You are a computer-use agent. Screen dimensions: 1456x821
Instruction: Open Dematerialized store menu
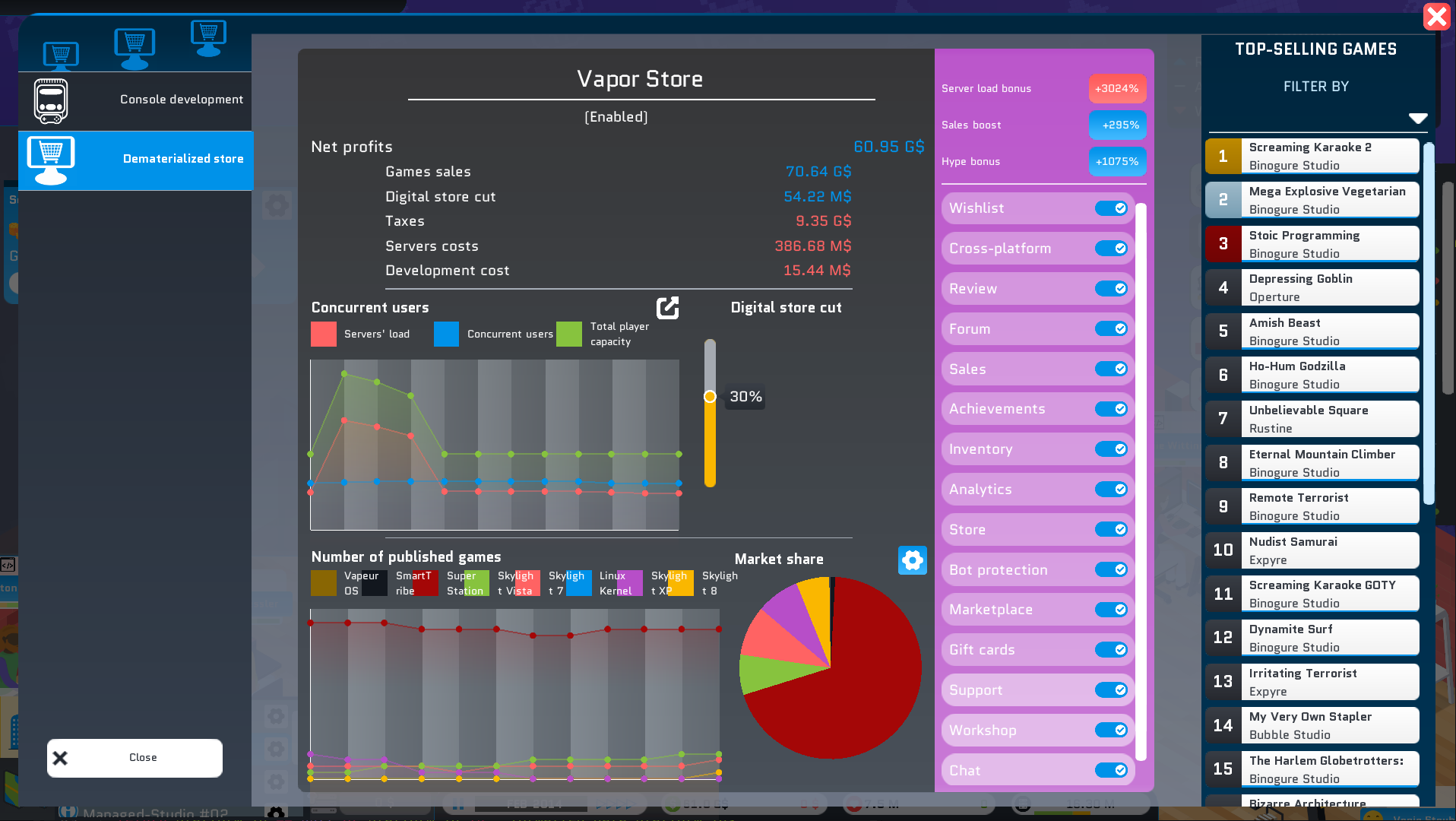pos(135,160)
